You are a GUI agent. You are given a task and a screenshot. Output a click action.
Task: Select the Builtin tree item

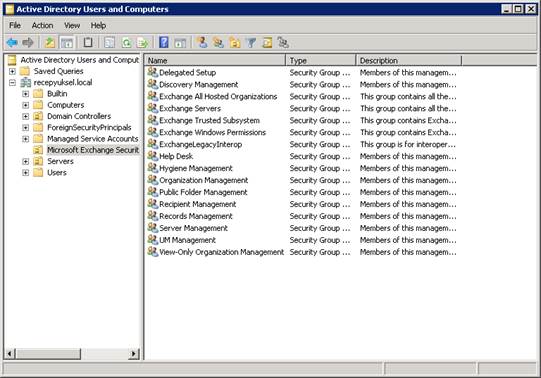(x=57, y=93)
